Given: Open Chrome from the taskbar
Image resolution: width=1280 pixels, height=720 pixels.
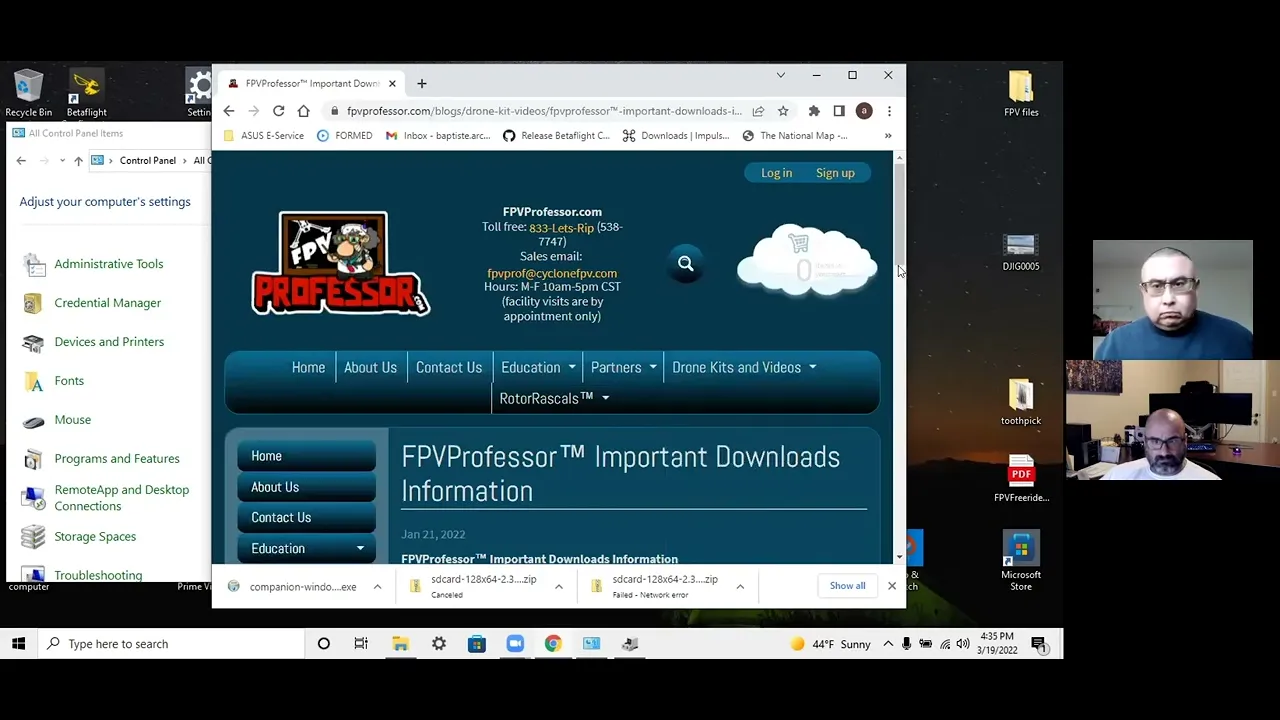Looking at the screenshot, I should tap(553, 644).
